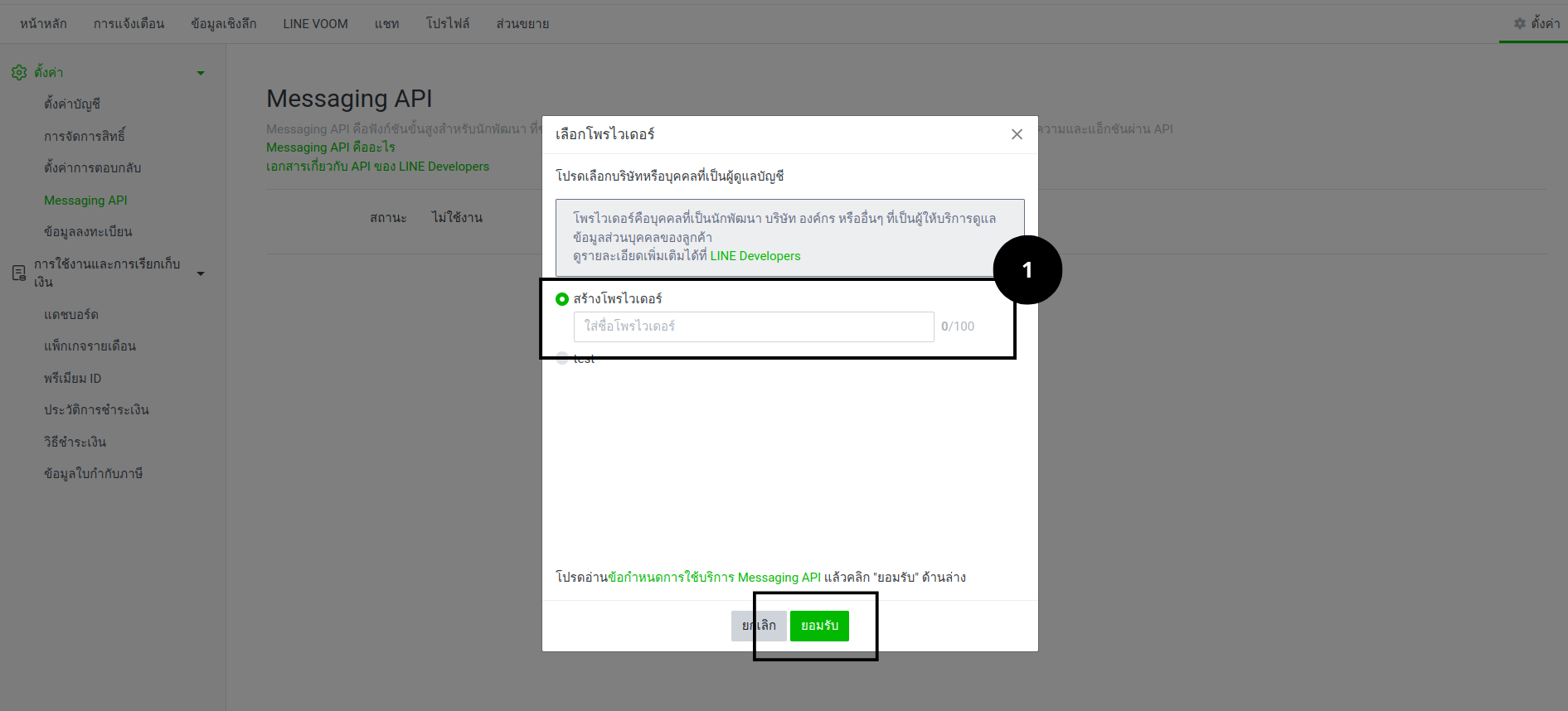The height and width of the screenshot is (711, 1568).
Task: Open วิธีชำระเงิน in the sidebar
Action: (75, 443)
